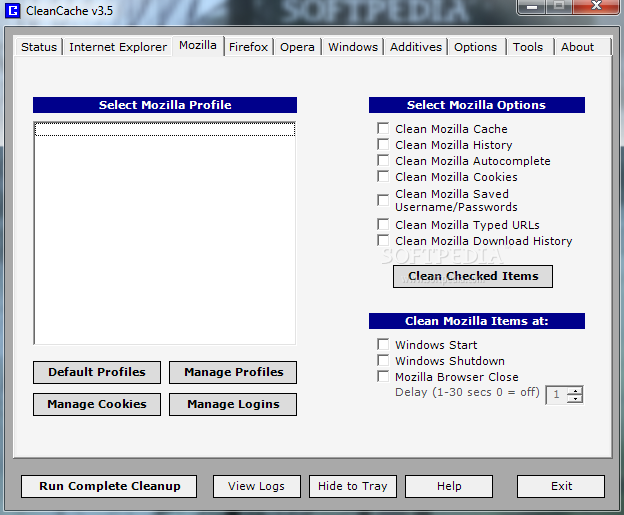Viewport: 624px width, 515px height.
Task: Click the Default Profiles button
Action: [x=97, y=372]
